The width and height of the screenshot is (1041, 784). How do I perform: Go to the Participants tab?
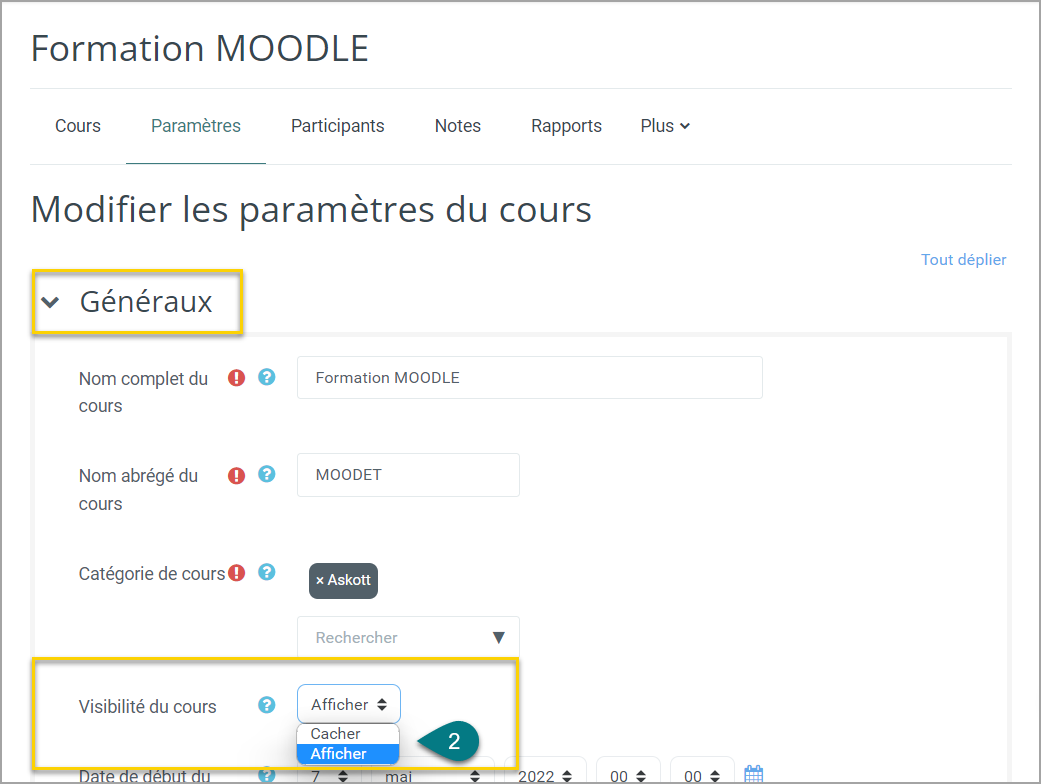(337, 126)
